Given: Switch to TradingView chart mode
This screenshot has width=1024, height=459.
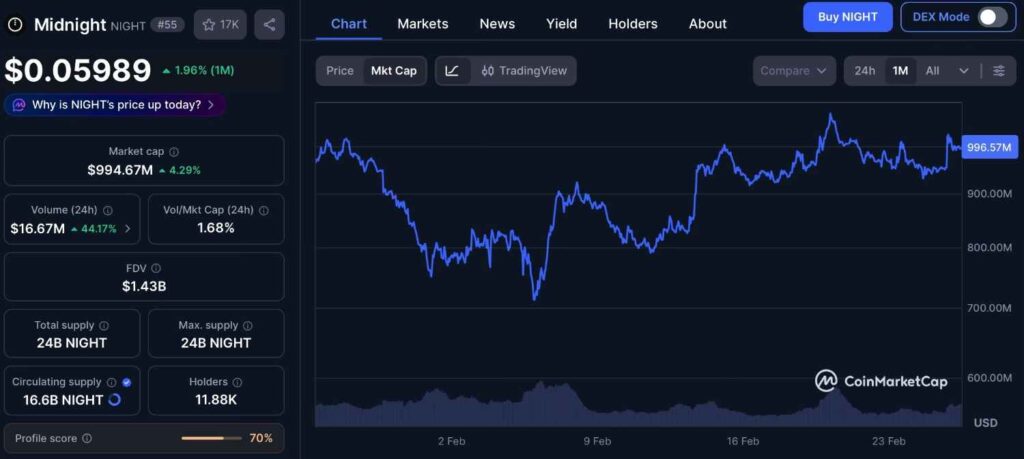Looking at the screenshot, I should [x=523, y=71].
